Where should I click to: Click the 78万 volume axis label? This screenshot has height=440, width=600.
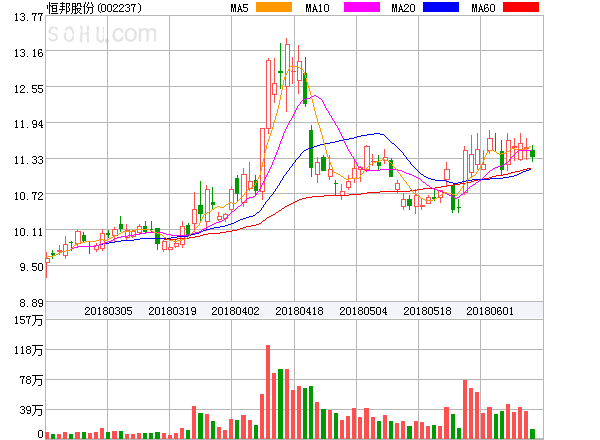coord(32,380)
